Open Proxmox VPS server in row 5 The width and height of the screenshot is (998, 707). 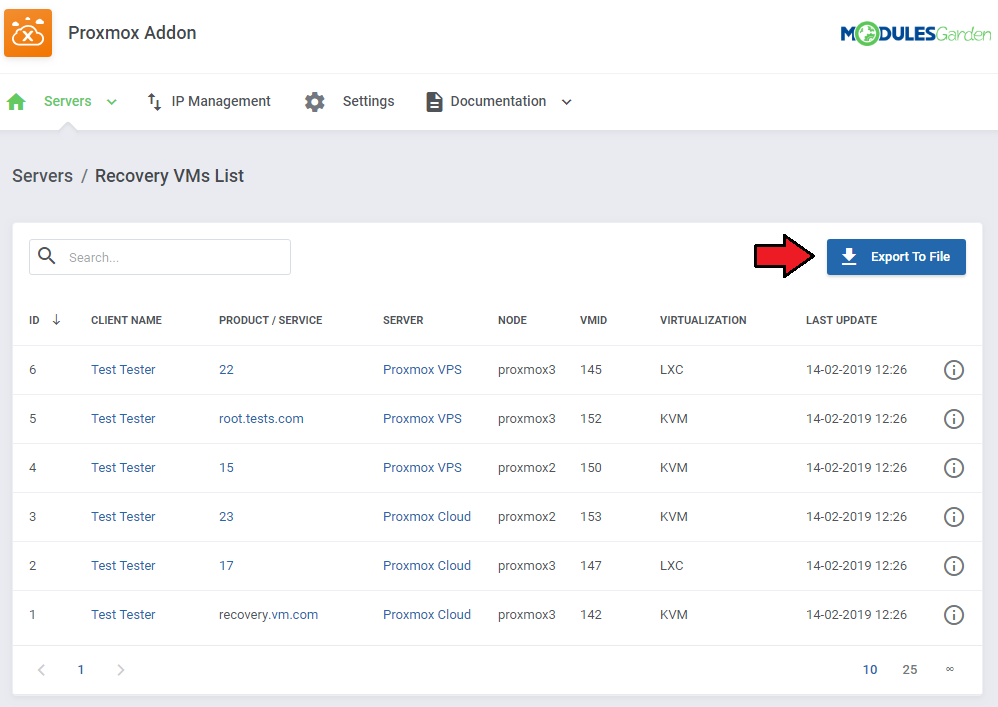[x=422, y=419]
